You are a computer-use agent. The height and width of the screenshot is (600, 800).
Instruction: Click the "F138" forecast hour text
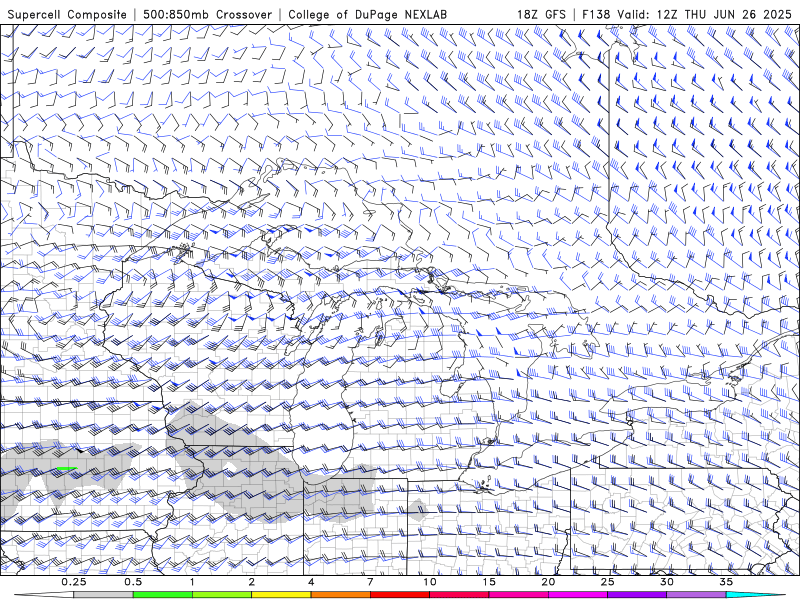tap(595, 14)
